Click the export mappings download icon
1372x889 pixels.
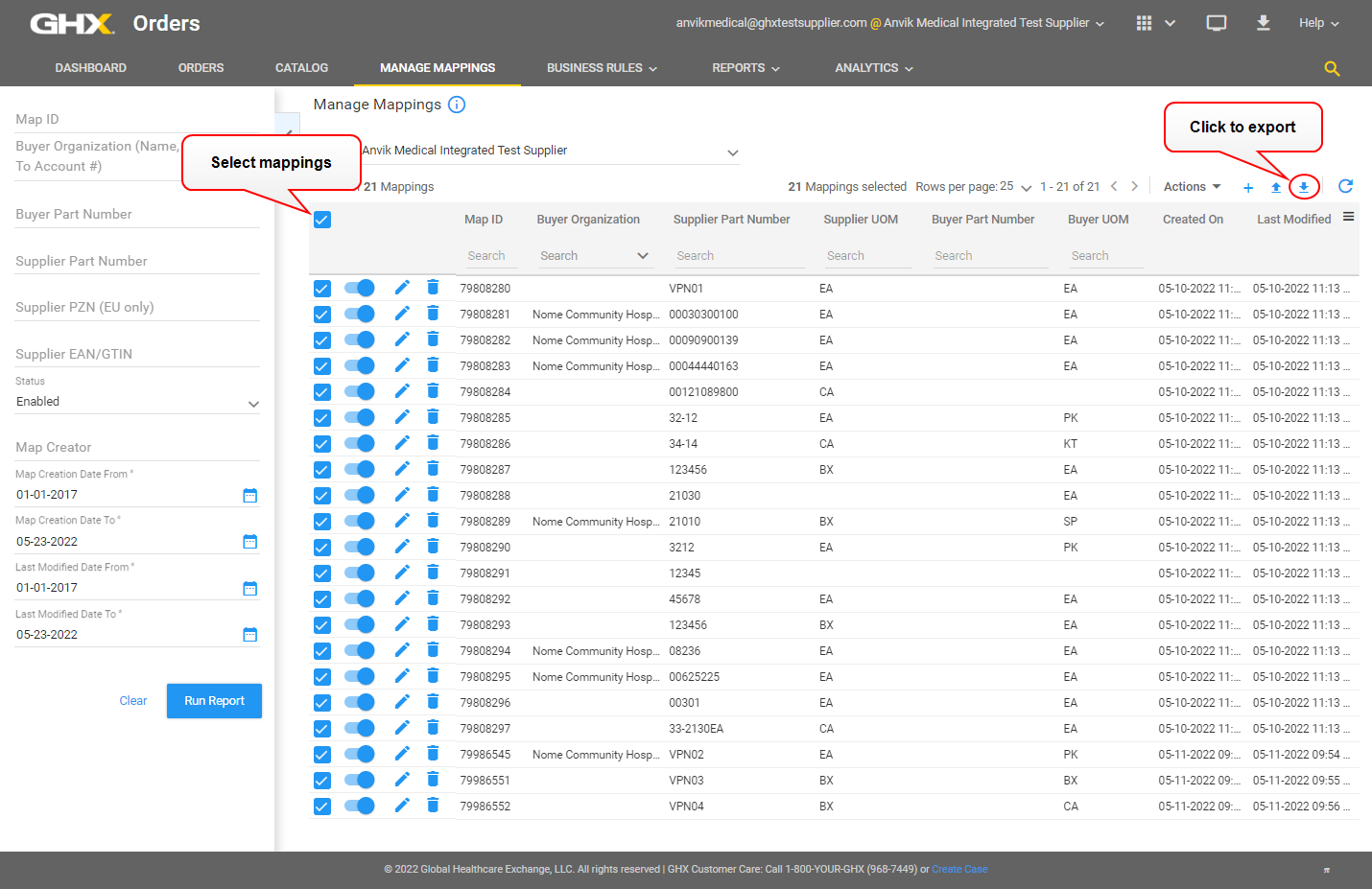(1304, 187)
